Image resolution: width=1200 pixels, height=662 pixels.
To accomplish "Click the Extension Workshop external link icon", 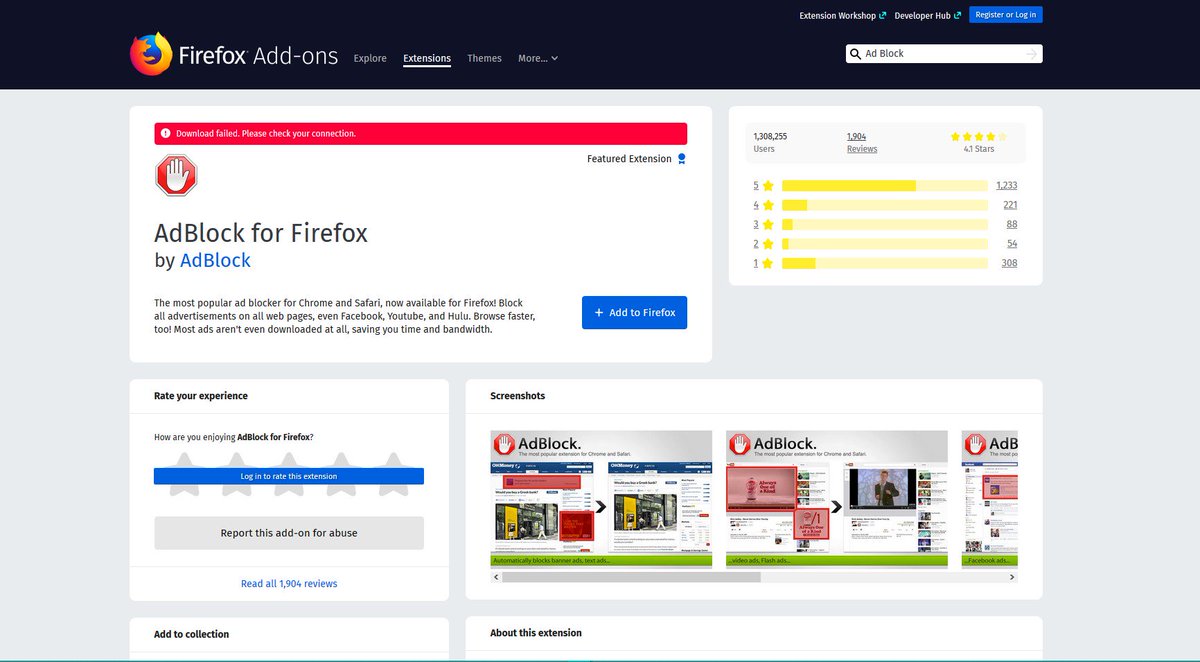I will (882, 15).
